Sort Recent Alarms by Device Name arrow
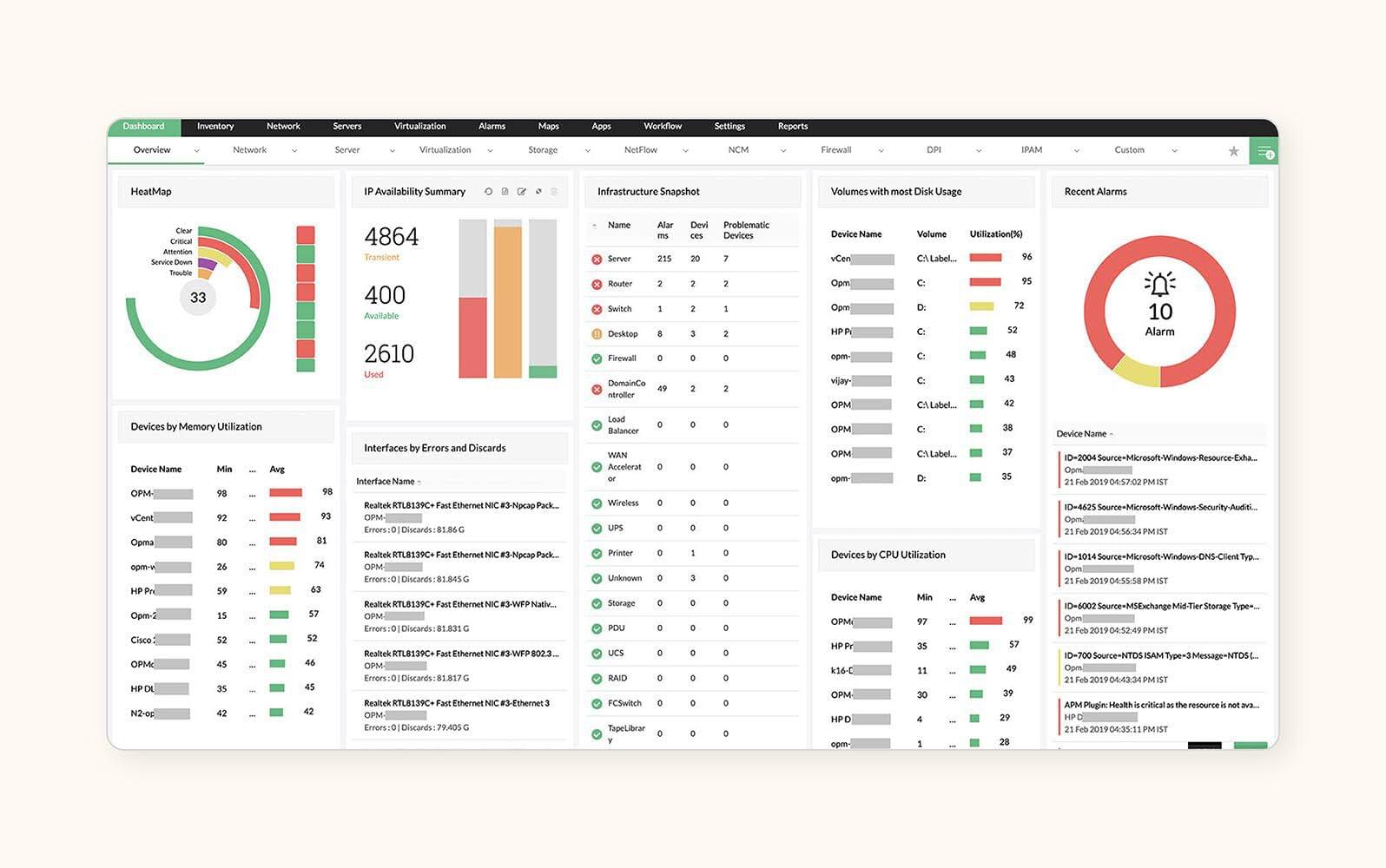Screen dimensions: 1386x868 pos(1112,434)
